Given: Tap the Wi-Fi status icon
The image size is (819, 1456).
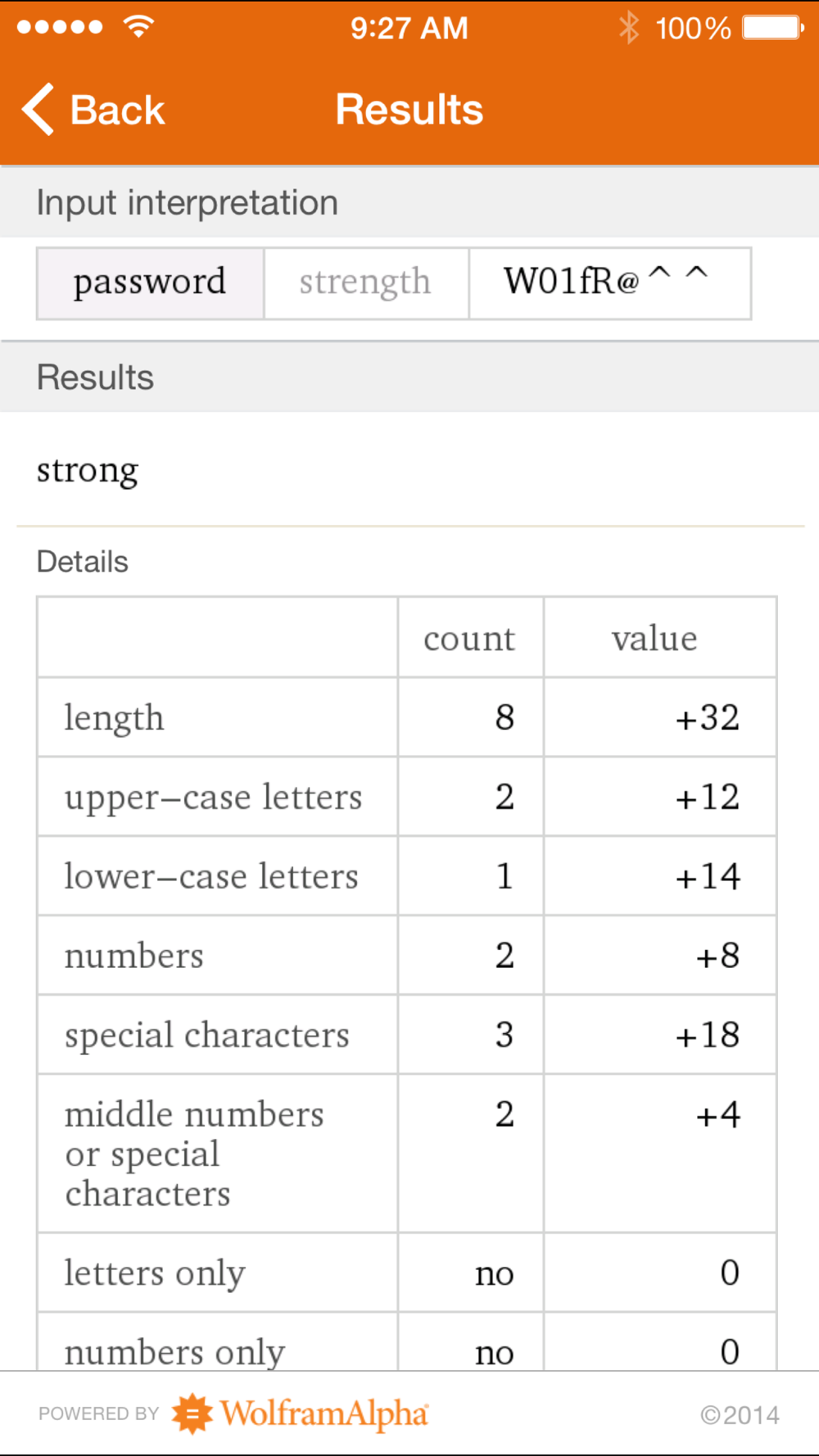Looking at the screenshot, I should pos(138,26).
